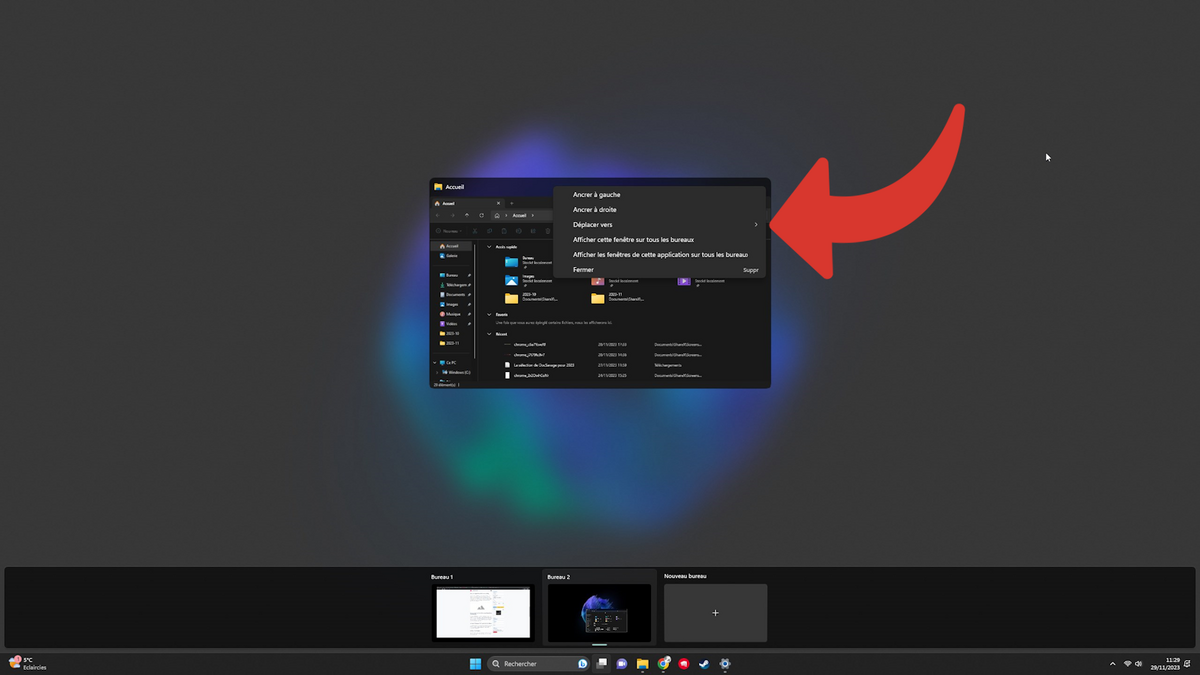
Task: Create a new virtual desktop with plus tile
Action: (715, 613)
